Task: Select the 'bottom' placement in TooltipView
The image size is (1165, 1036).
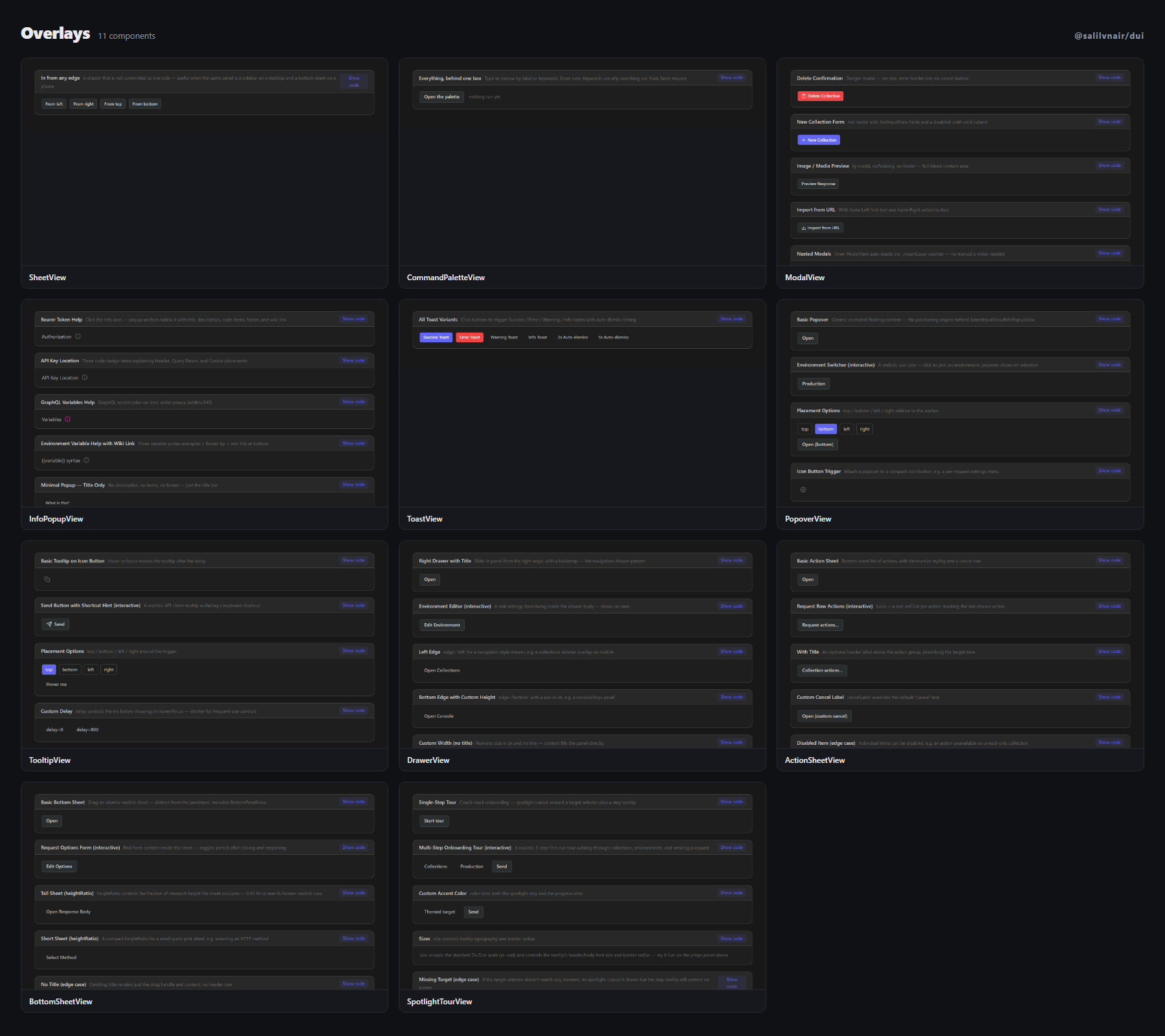Action: [70, 670]
